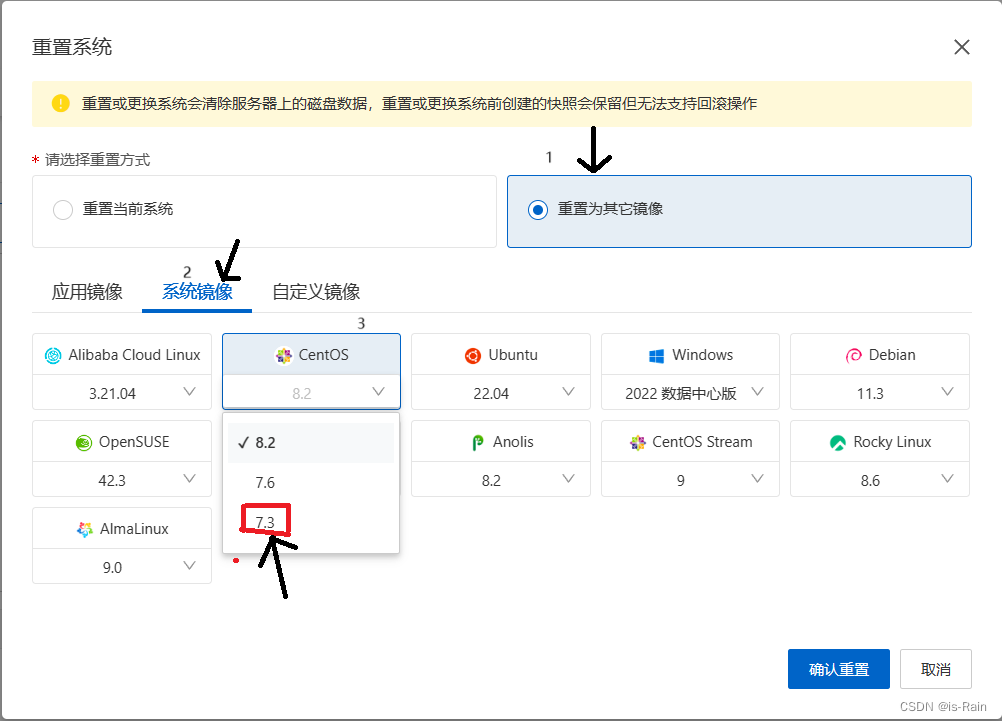This screenshot has width=1002, height=721.
Task: Select the Ubuntu image card
Action: 501,355
